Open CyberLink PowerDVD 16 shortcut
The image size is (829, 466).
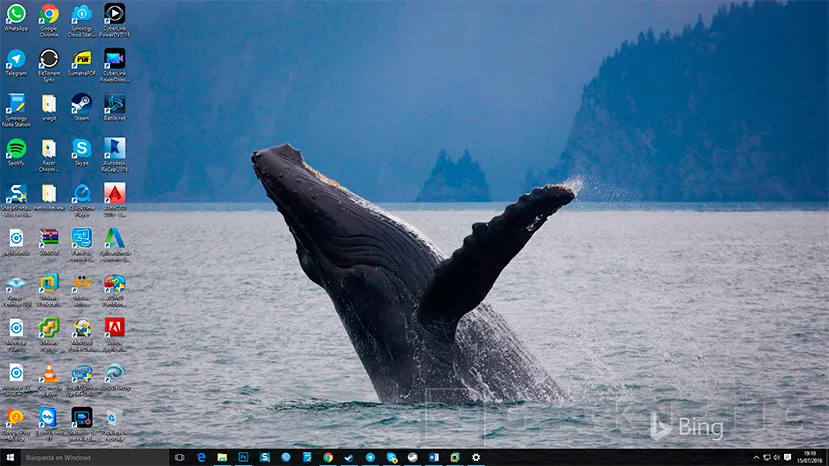pos(115,14)
